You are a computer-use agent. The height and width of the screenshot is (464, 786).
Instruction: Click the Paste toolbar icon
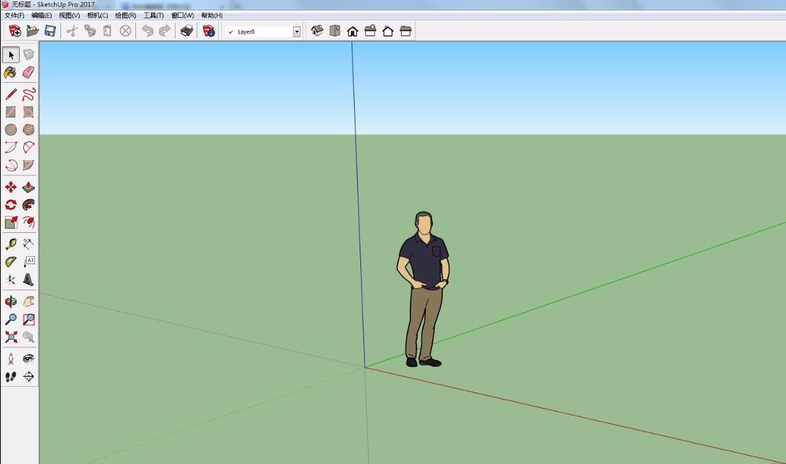(107, 31)
